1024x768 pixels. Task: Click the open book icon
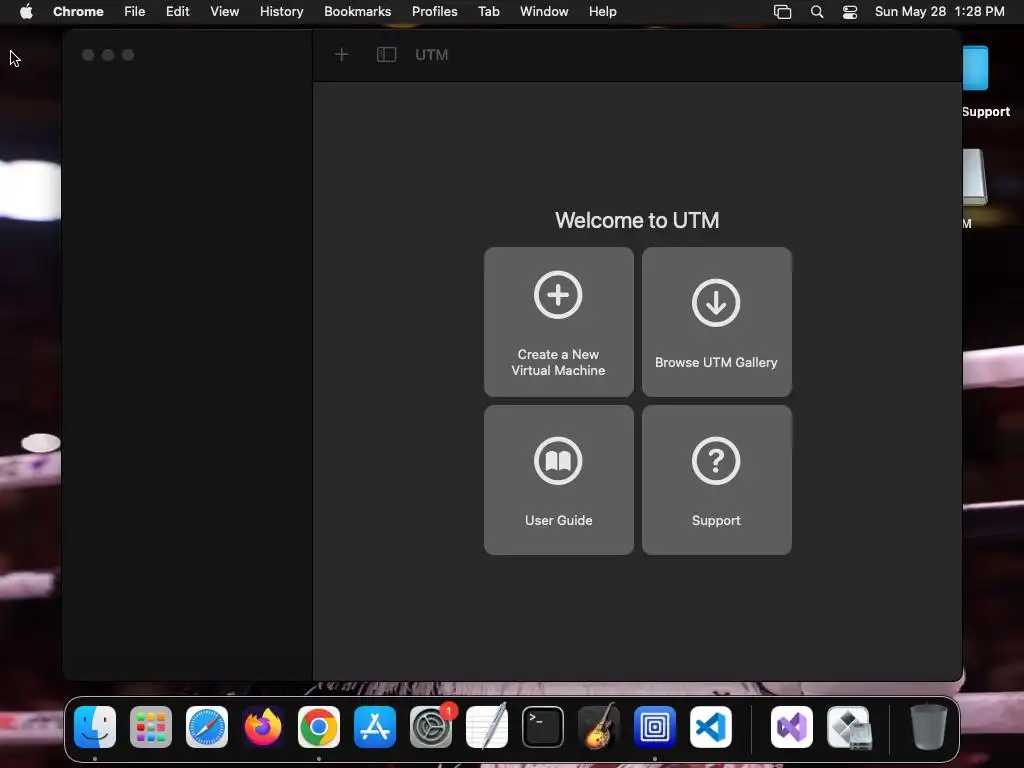[558, 461]
